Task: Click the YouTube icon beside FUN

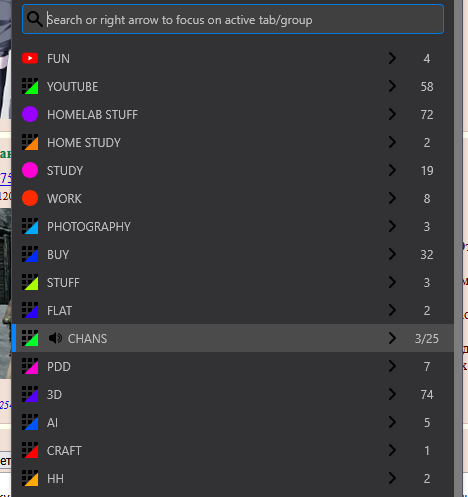Action: pyautogui.click(x=30, y=58)
